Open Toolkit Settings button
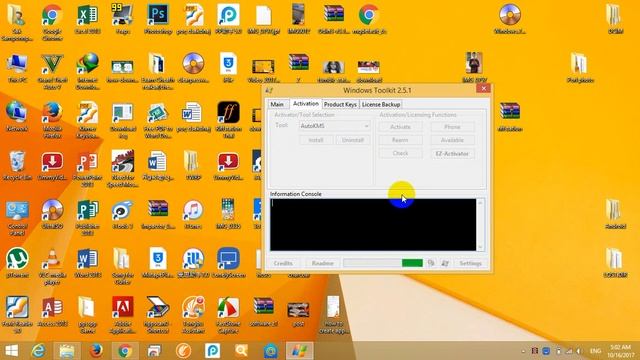Image resolution: width=640 pixels, height=360 pixels. 470,263
